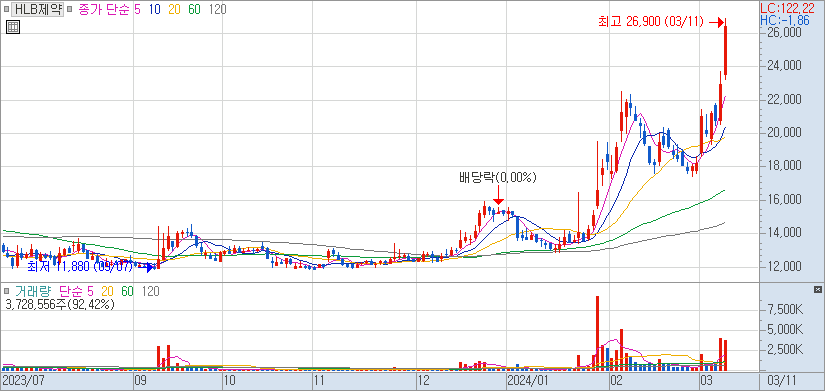The image size is (825, 391).
Task: Click the 5,000K volume axis label
Action: click(786, 329)
